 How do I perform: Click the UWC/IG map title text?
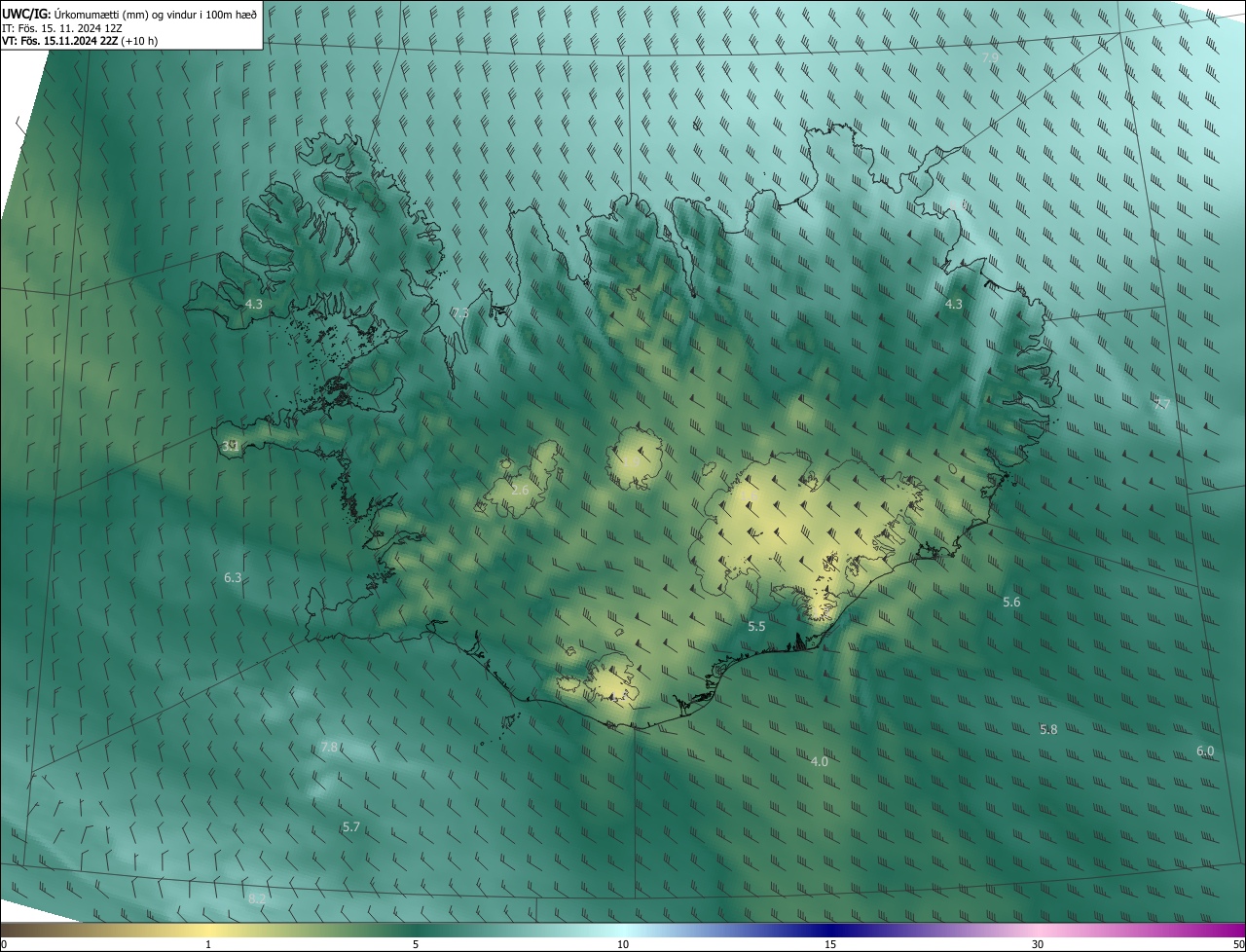pyautogui.click(x=129, y=14)
